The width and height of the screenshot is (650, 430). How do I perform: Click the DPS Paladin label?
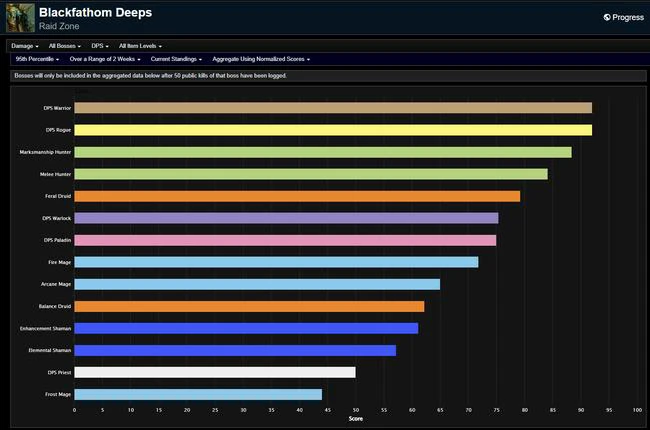coord(57,240)
